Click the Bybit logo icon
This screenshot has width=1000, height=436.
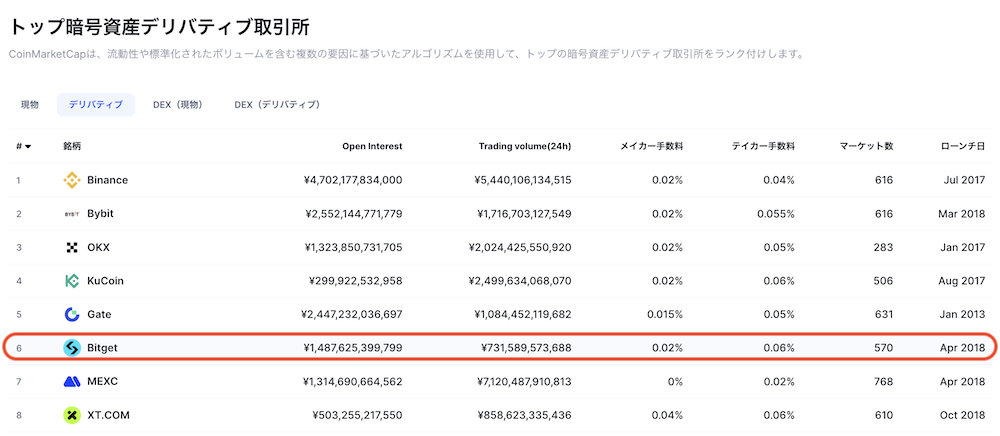click(72, 214)
